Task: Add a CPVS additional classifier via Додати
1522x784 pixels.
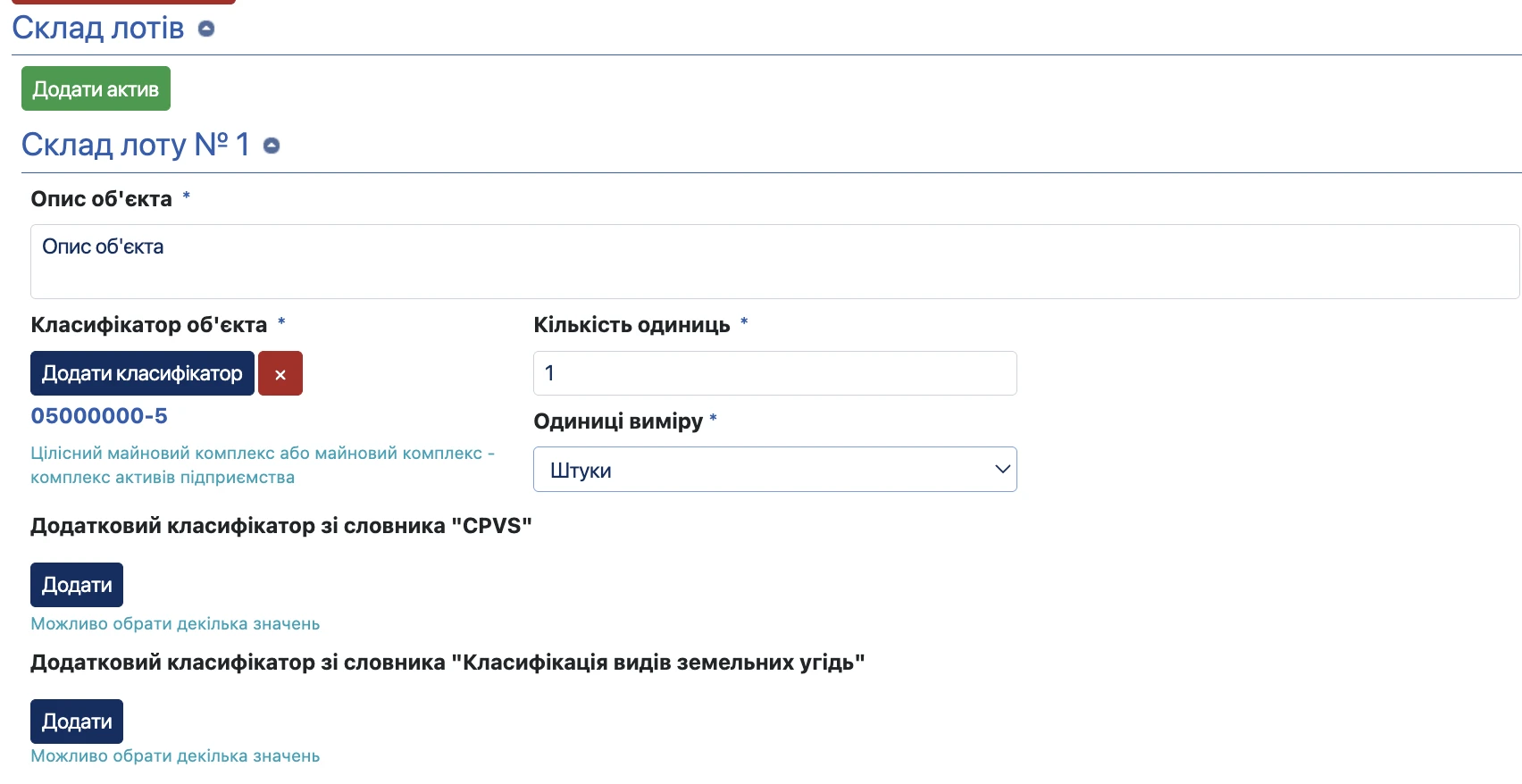Action: pyautogui.click(x=77, y=585)
